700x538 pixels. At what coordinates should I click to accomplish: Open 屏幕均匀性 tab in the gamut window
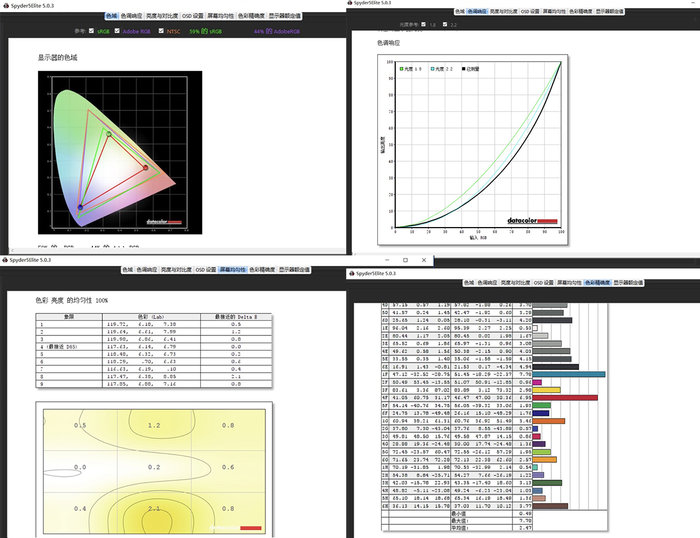click(x=221, y=16)
